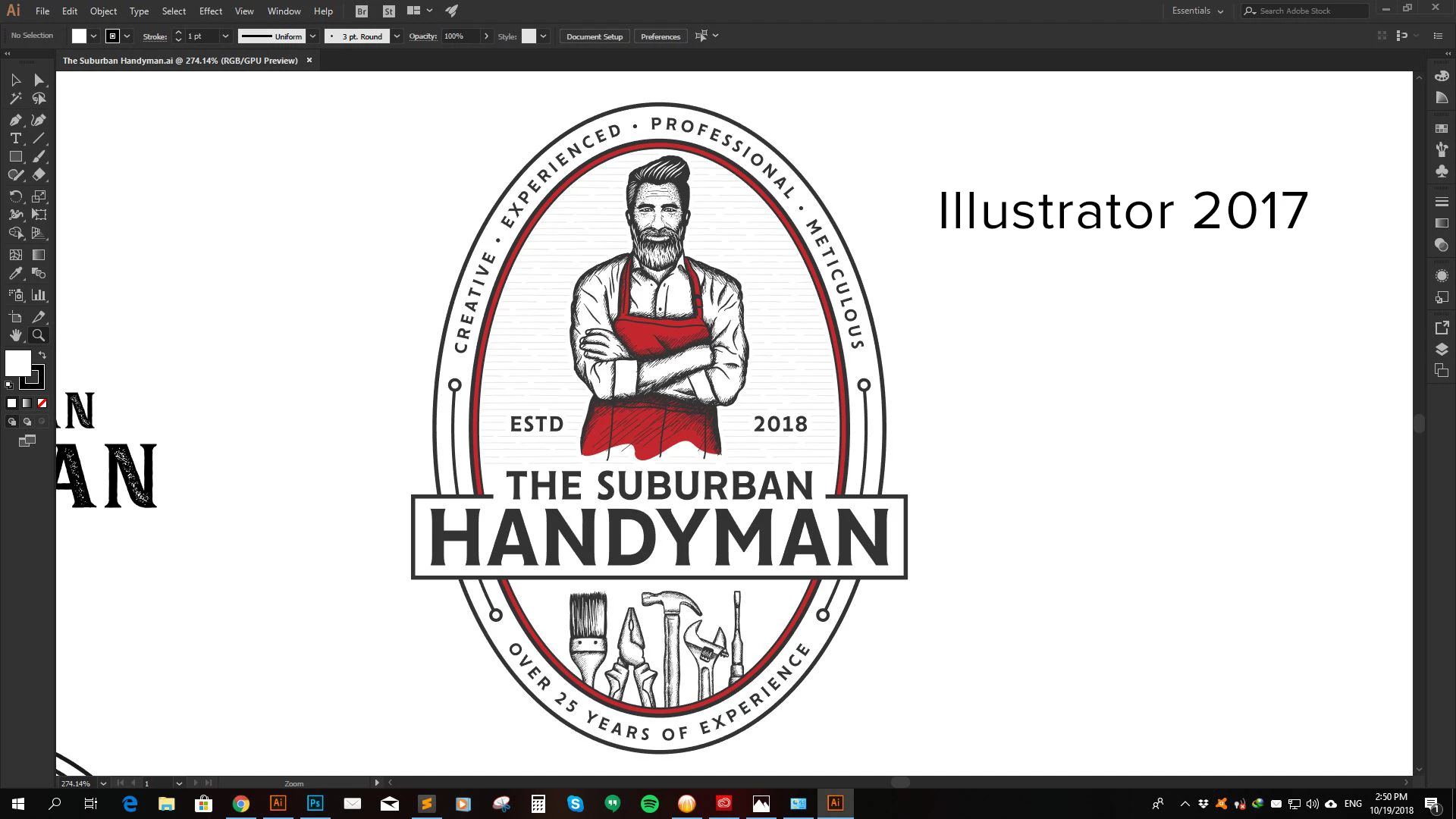Select the Eraser tool
The image size is (1456, 819).
[x=39, y=174]
